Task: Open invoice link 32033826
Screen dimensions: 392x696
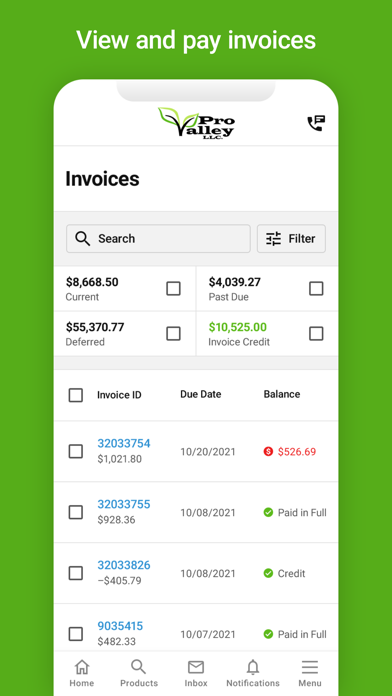Action: click(124, 565)
